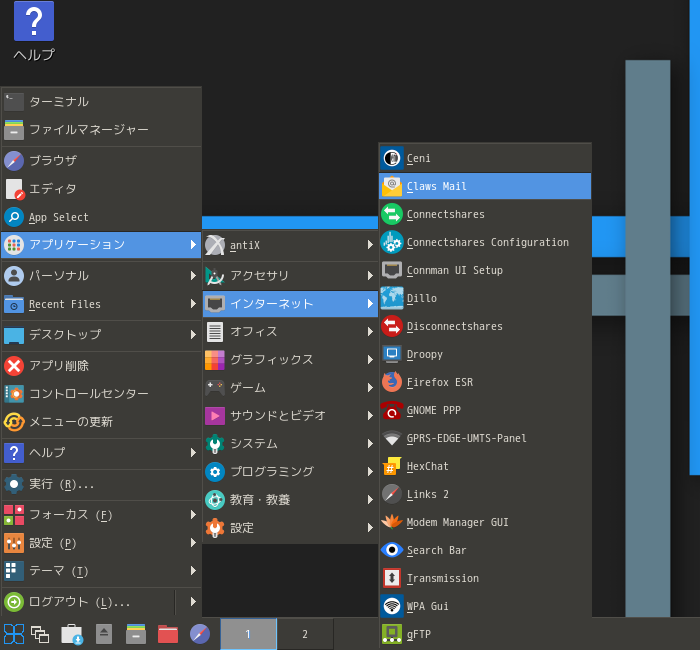
Task: Click the Transmission icon
Action: tap(392, 578)
